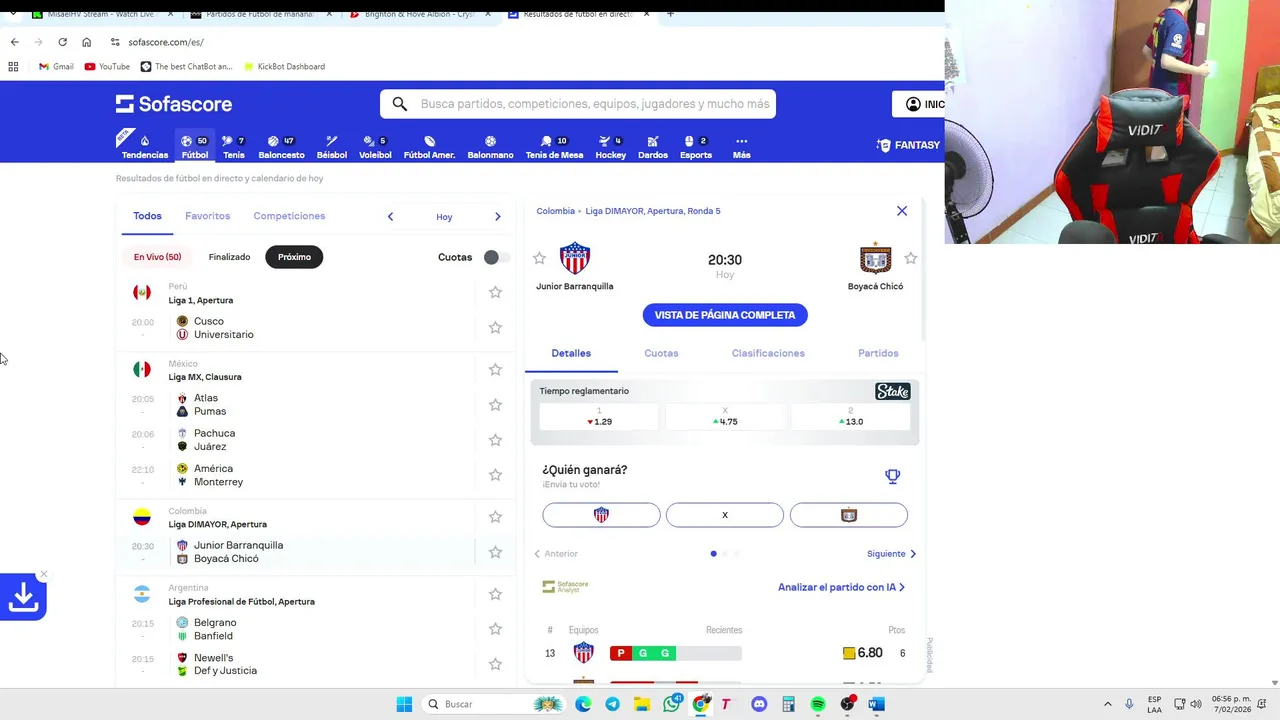The height and width of the screenshot is (720, 1280).
Task: Open Discord from the taskbar
Action: pos(758,704)
